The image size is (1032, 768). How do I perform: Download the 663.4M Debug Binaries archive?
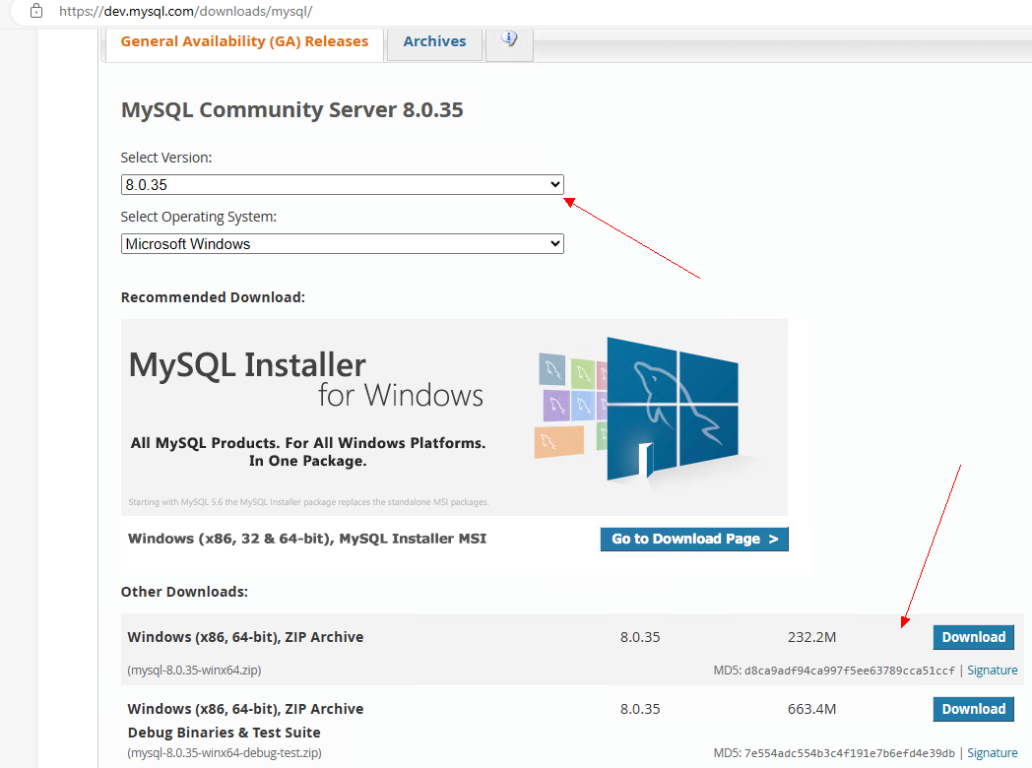(x=973, y=709)
